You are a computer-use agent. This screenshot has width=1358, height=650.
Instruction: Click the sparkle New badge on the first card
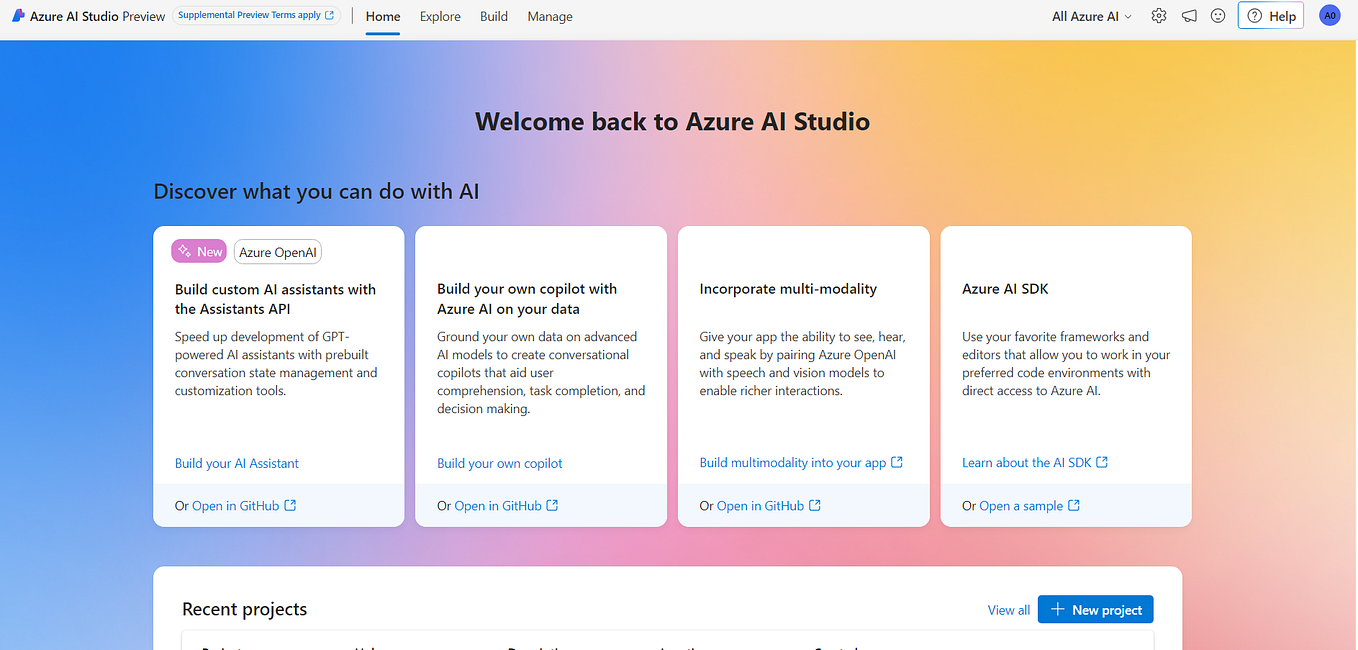point(186,250)
